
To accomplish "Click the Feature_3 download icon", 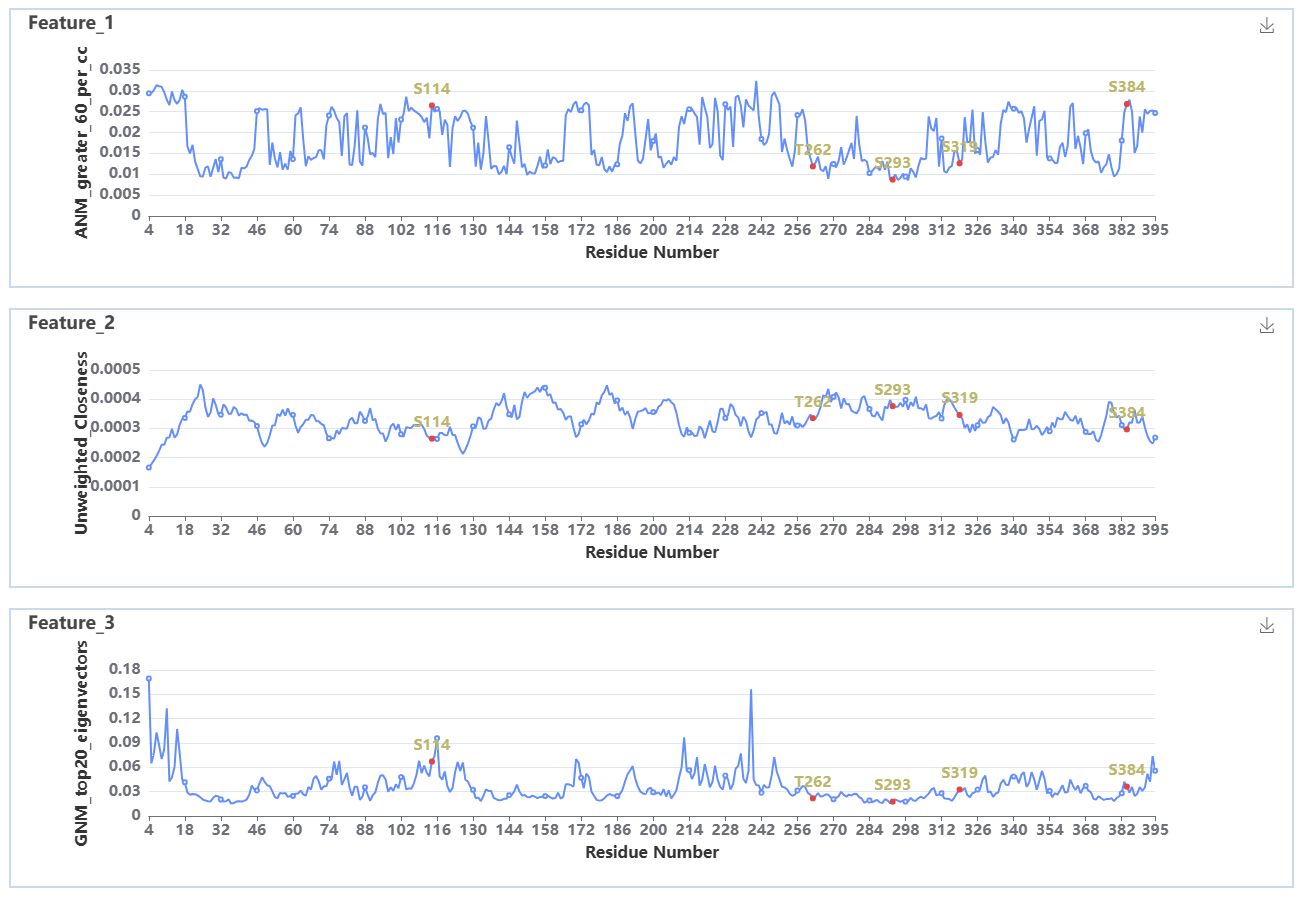I will (1267, 625).
